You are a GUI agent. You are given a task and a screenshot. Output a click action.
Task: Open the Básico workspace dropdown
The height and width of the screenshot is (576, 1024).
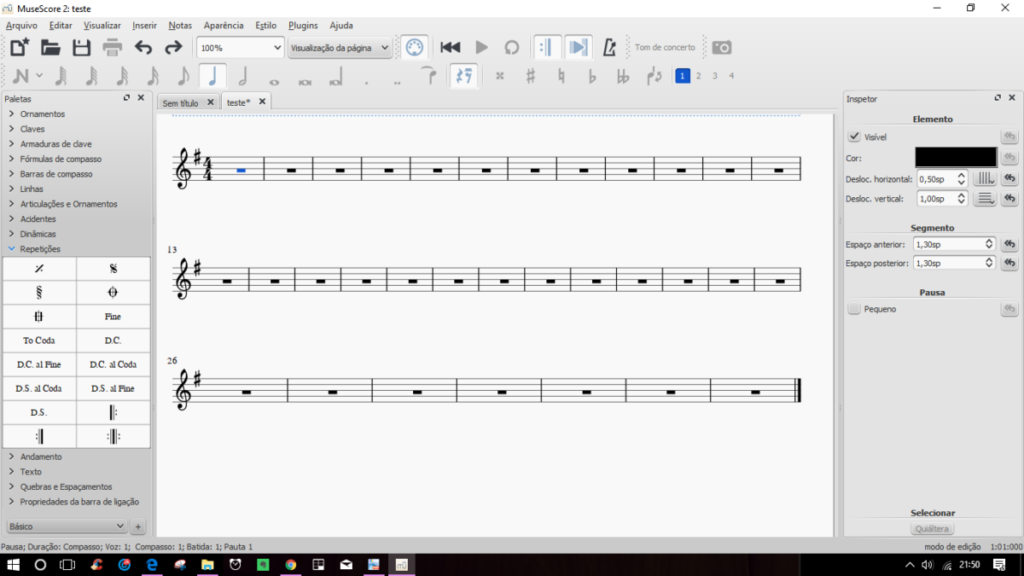pyautogui.click(x=66, y=526)
